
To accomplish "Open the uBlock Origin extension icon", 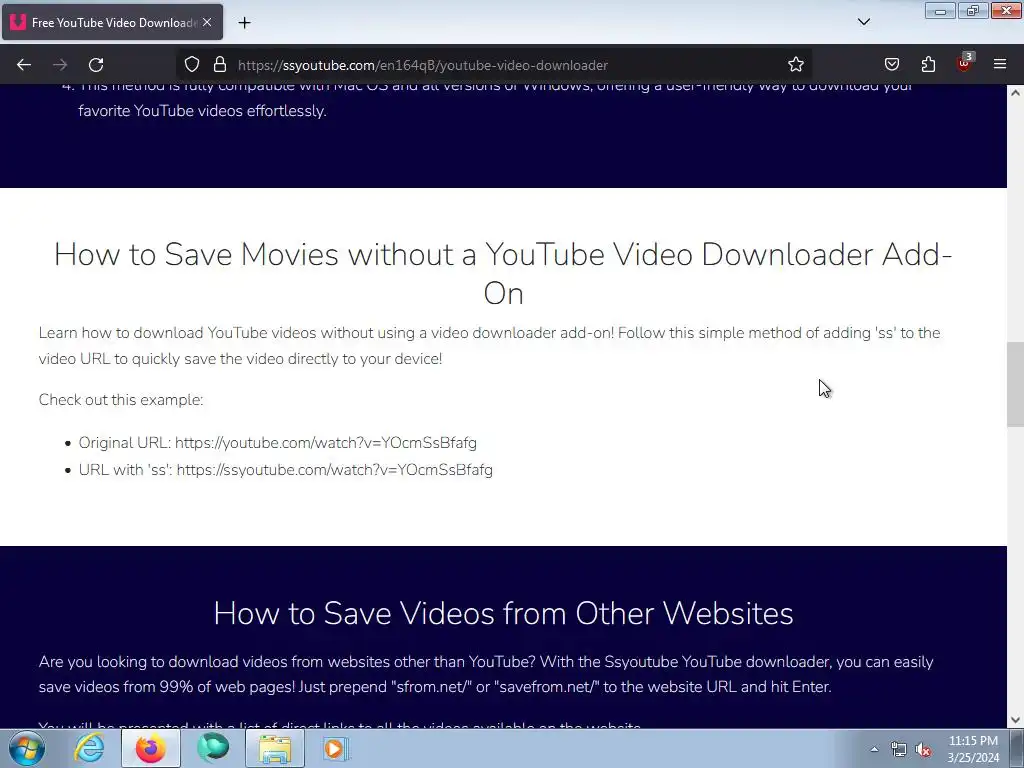I will tap(965, 63).
